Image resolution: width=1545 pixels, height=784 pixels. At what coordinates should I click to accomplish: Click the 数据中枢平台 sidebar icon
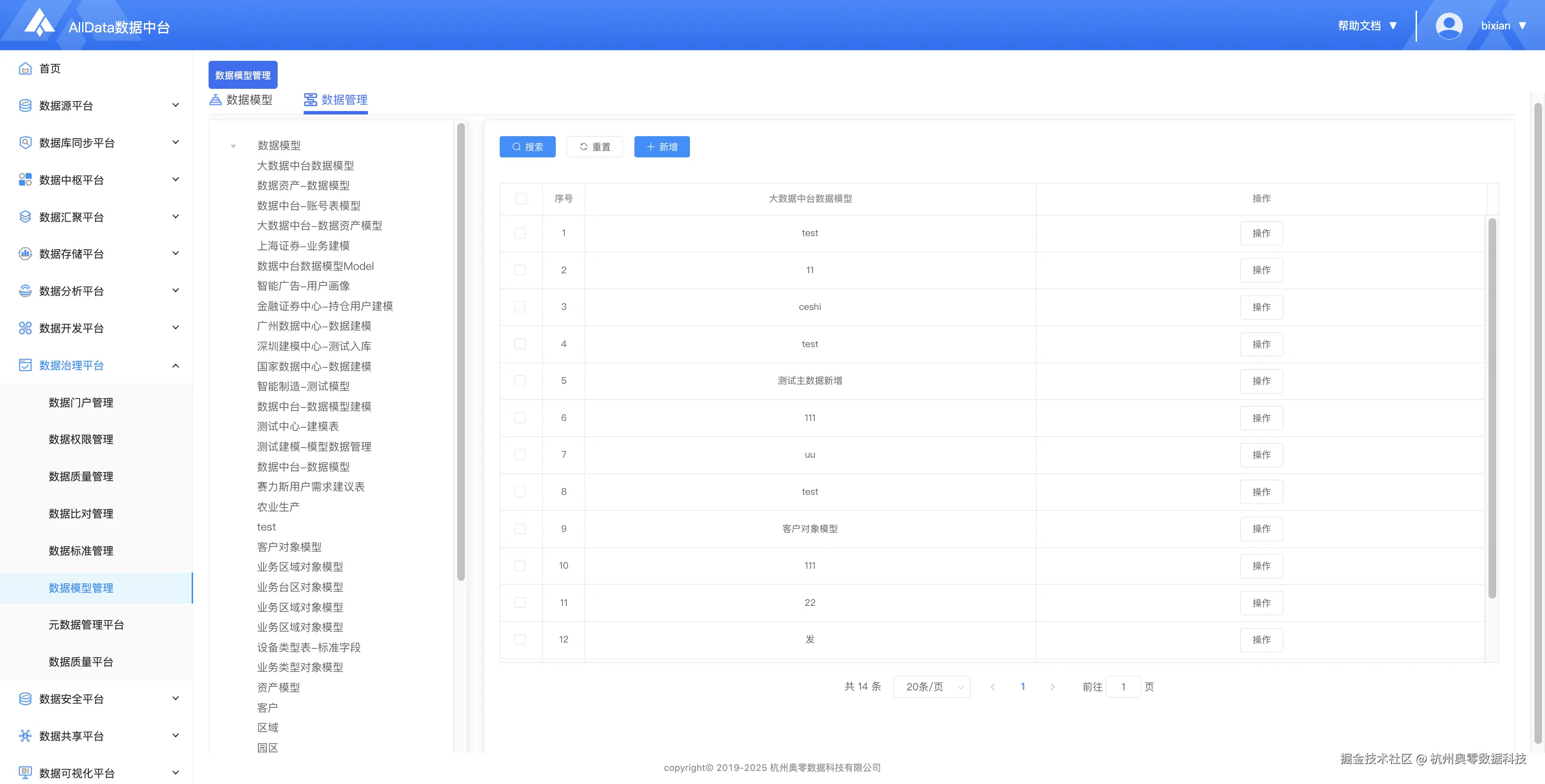[x=25, y=180]
